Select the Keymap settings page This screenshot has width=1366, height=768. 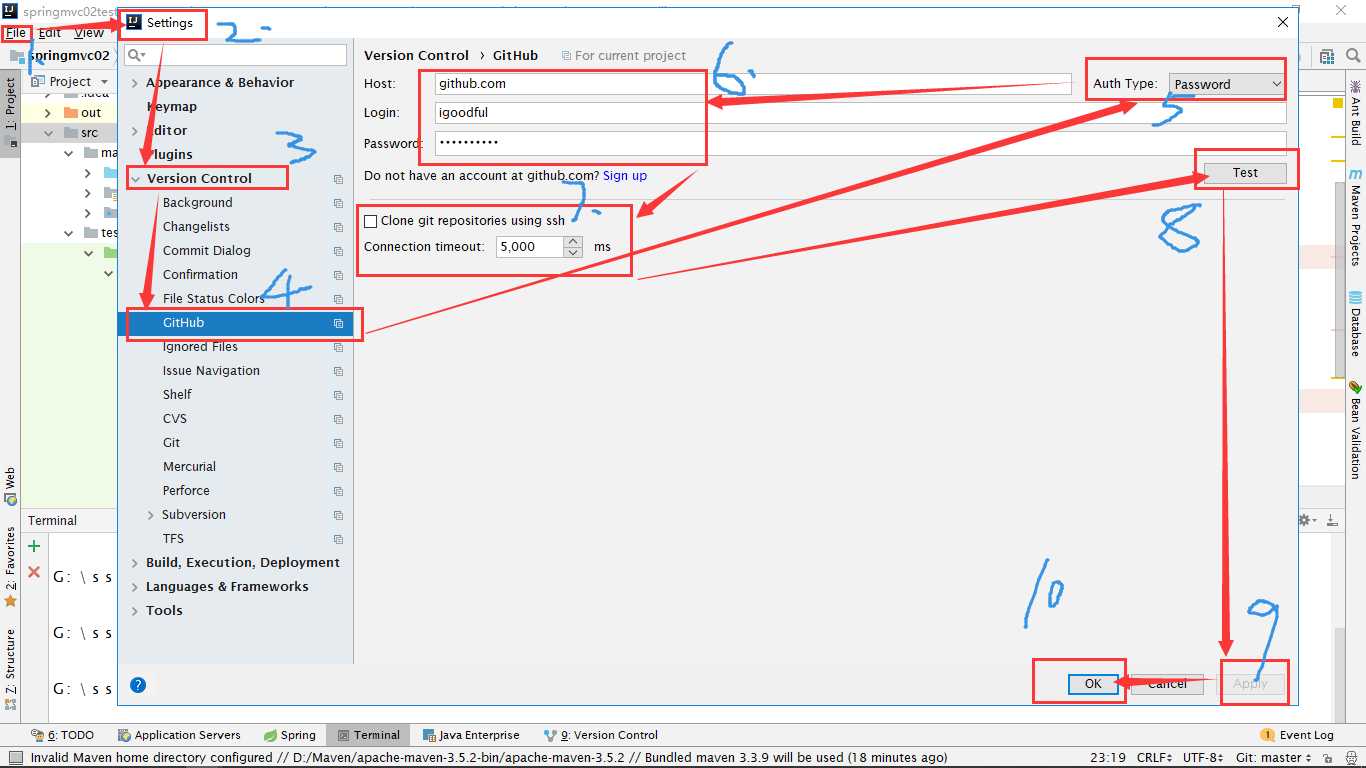click(171, 107)
